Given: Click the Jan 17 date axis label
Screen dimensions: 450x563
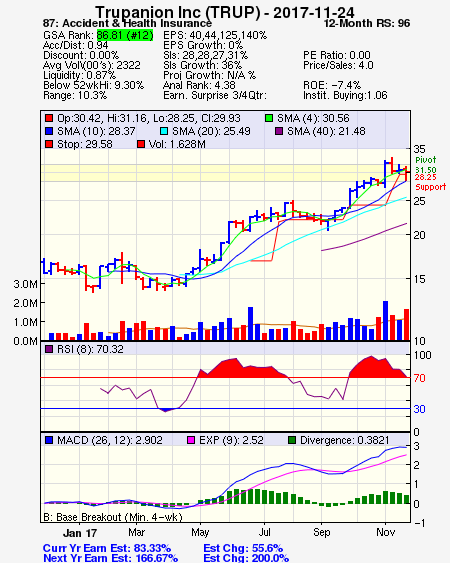Looking at the screenshot, I should click(x=80, y=533).
